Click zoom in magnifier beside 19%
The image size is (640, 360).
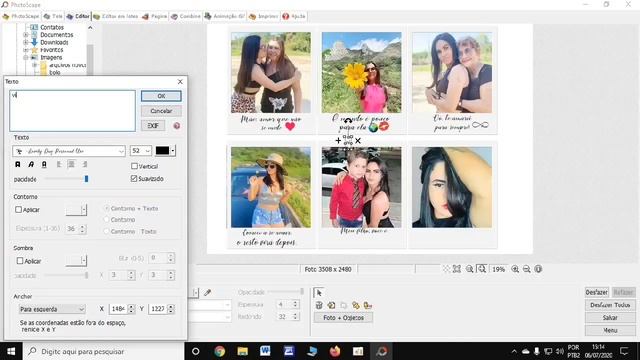click(x=515, y=269)
